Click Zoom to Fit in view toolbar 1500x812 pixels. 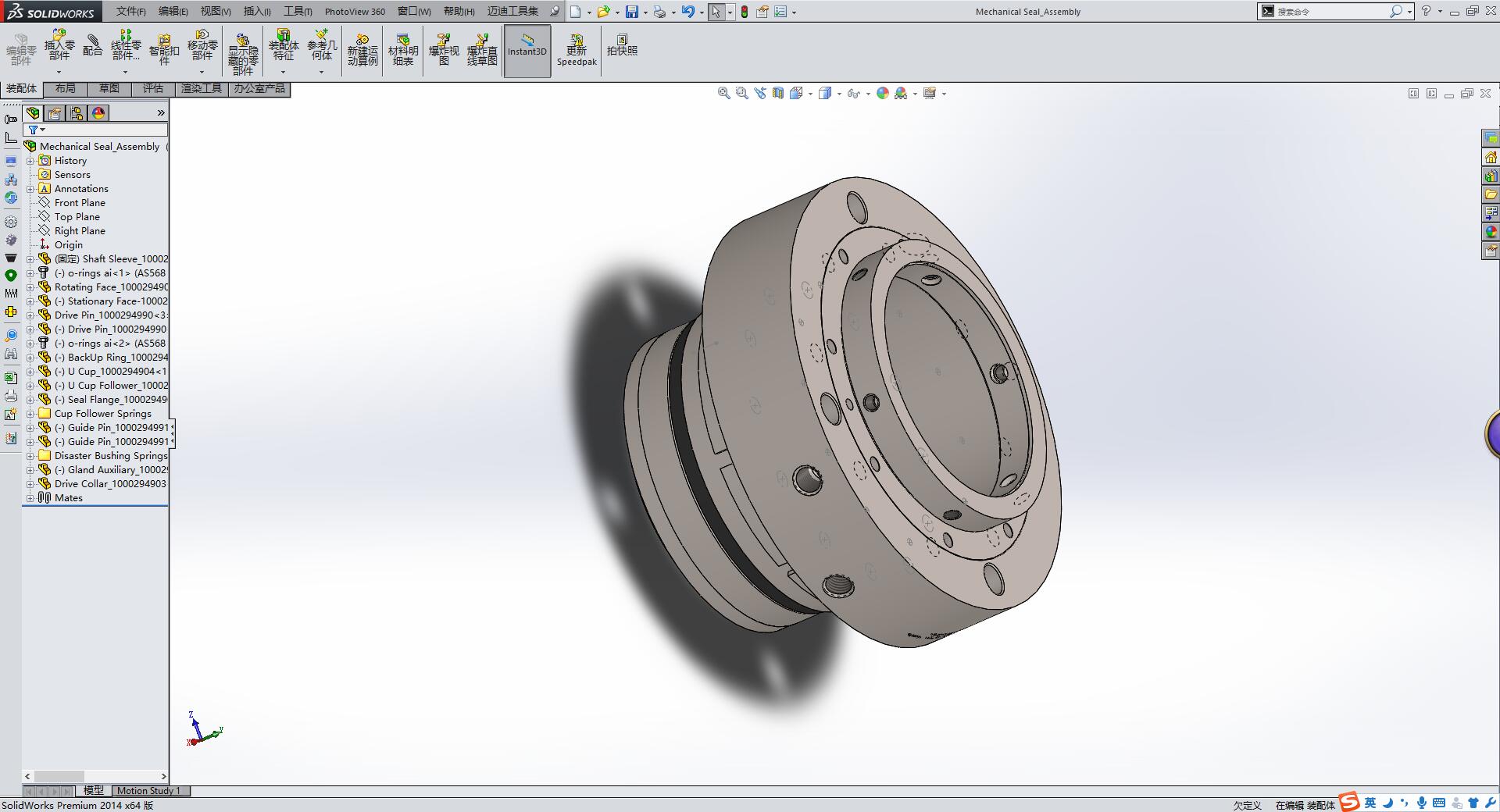(x=724, y=93)
